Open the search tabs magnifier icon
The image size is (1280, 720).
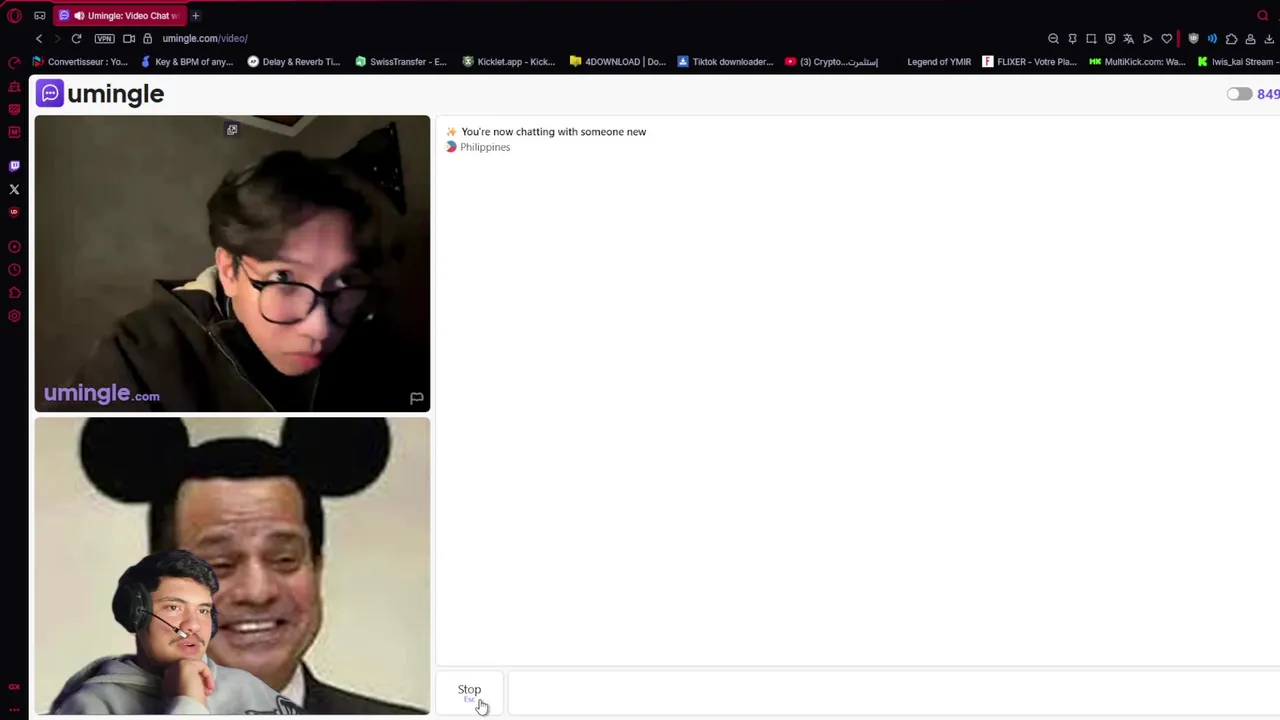tap(1263, 15)
